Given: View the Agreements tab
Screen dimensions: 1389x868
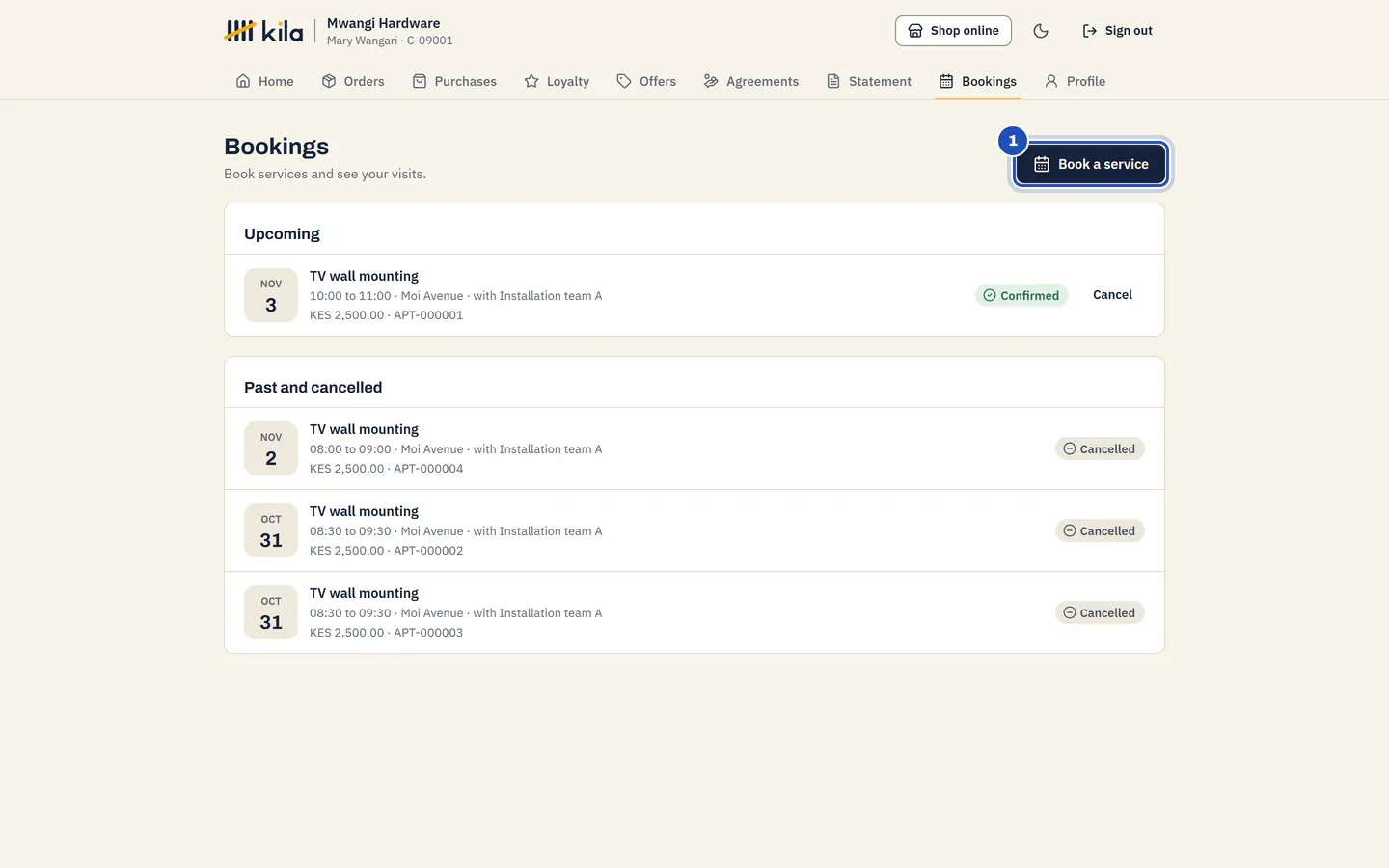Looking at the screenshot, I should pos(751,81).
